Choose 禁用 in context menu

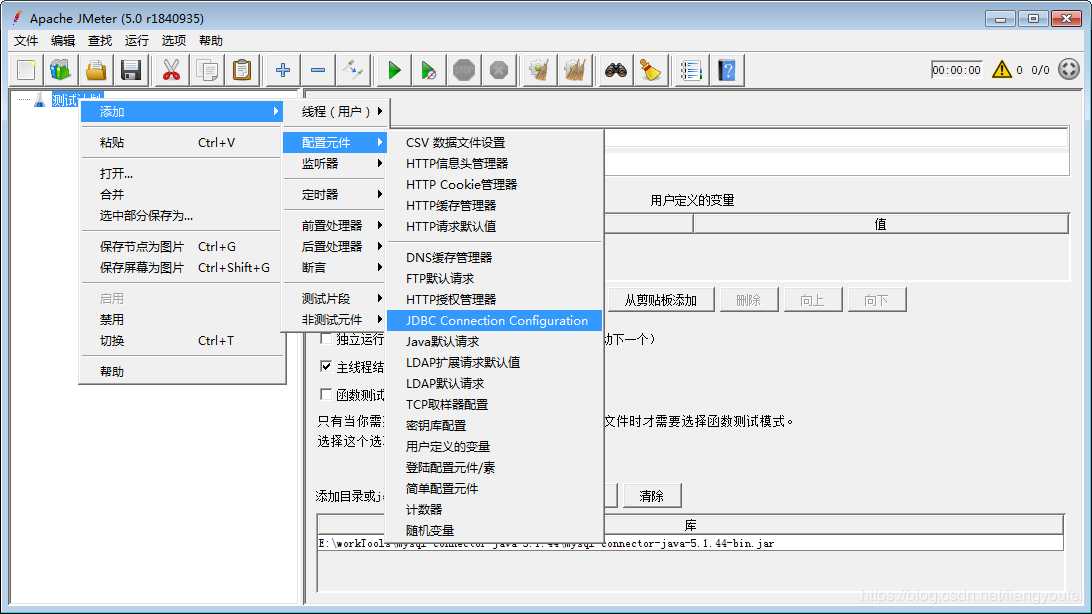coord(182,320)
